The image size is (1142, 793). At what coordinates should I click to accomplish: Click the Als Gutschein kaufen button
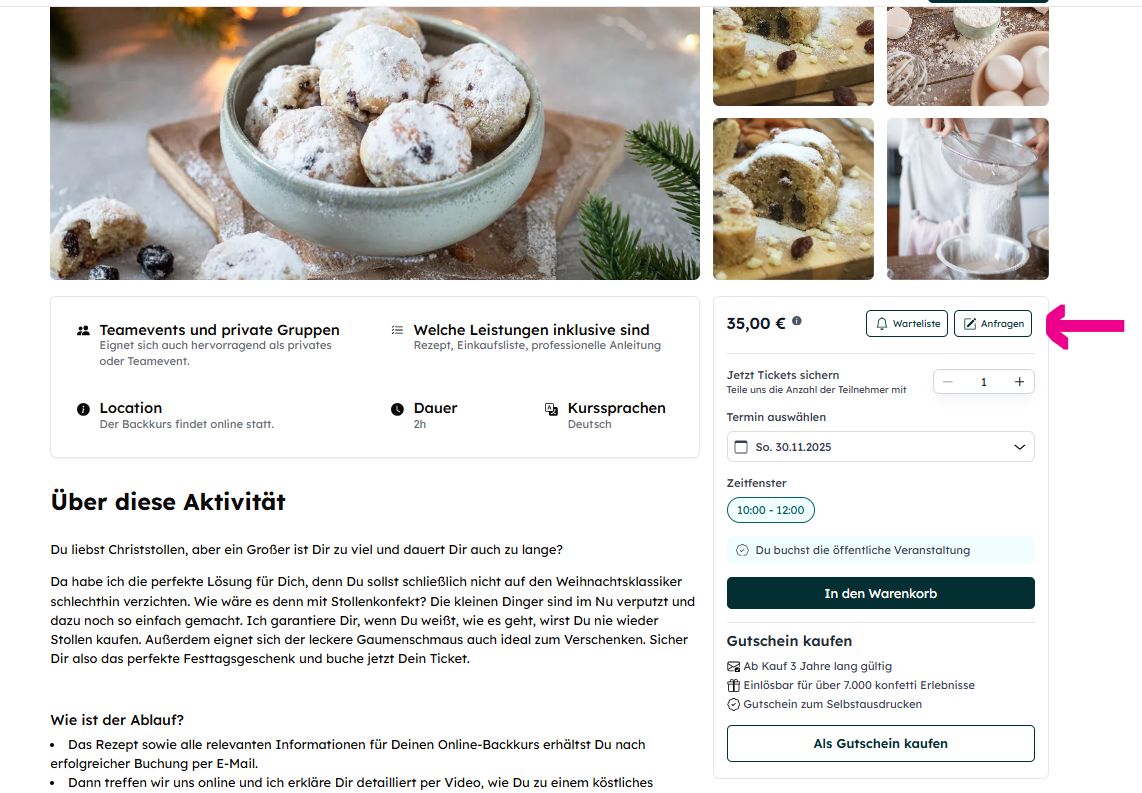pyautogui.click(x=881, y=743)
